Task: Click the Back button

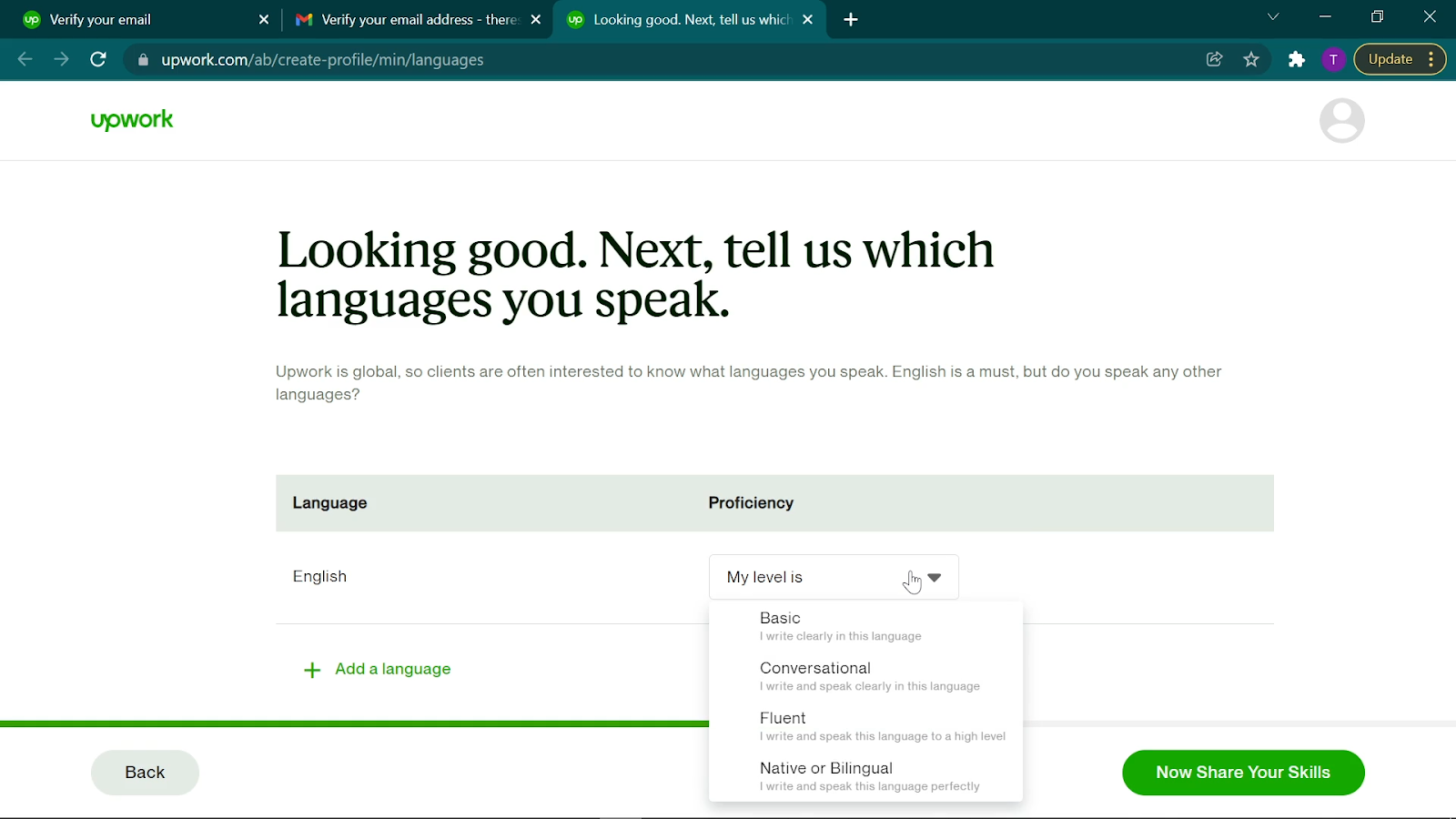Action: click(x=145, y=773)
